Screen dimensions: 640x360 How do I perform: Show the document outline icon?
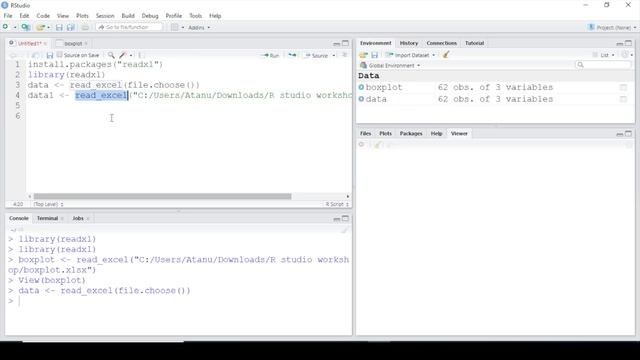pyautogui.click(x=344, y=55)
